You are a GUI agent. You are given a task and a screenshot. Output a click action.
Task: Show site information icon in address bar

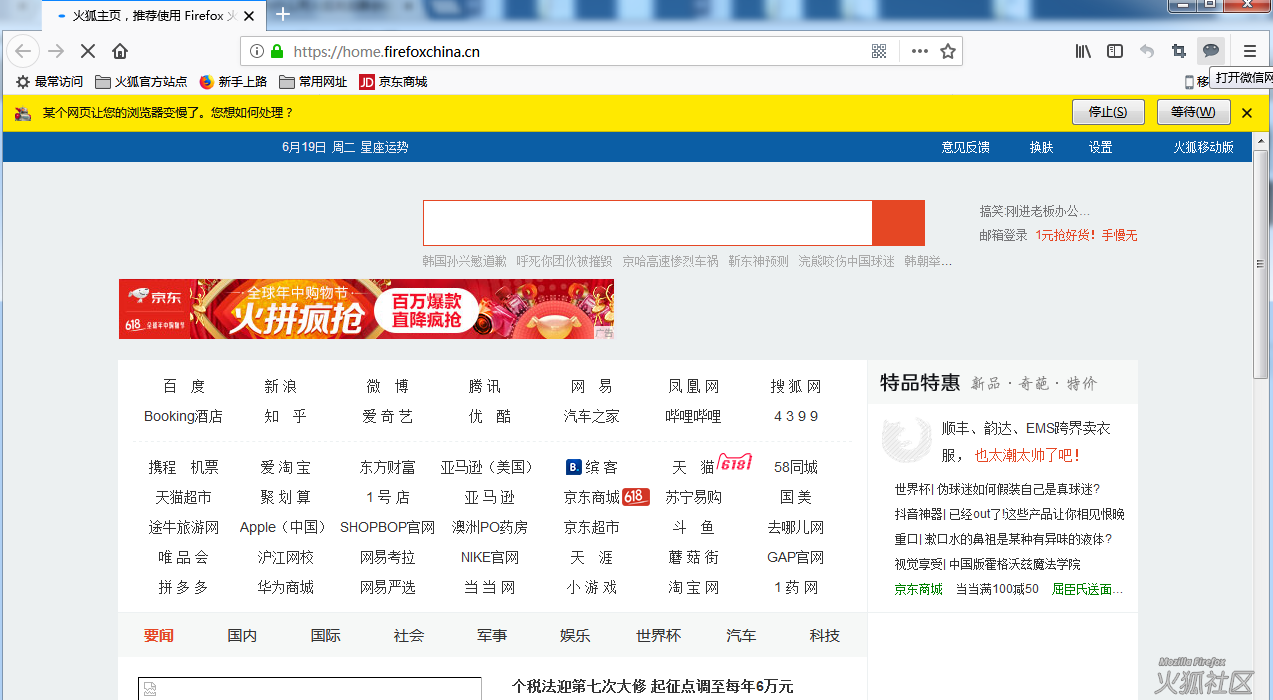click(x=257, y=51)
